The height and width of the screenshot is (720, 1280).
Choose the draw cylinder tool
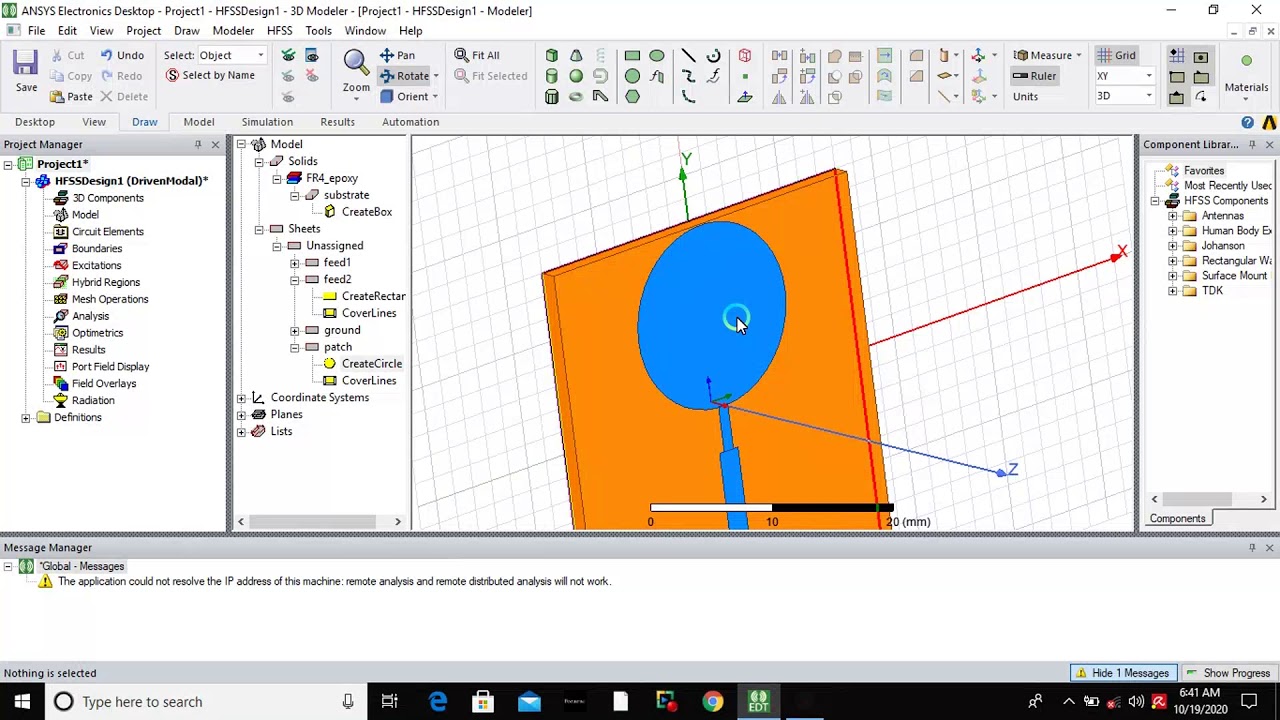click(552, 76)
